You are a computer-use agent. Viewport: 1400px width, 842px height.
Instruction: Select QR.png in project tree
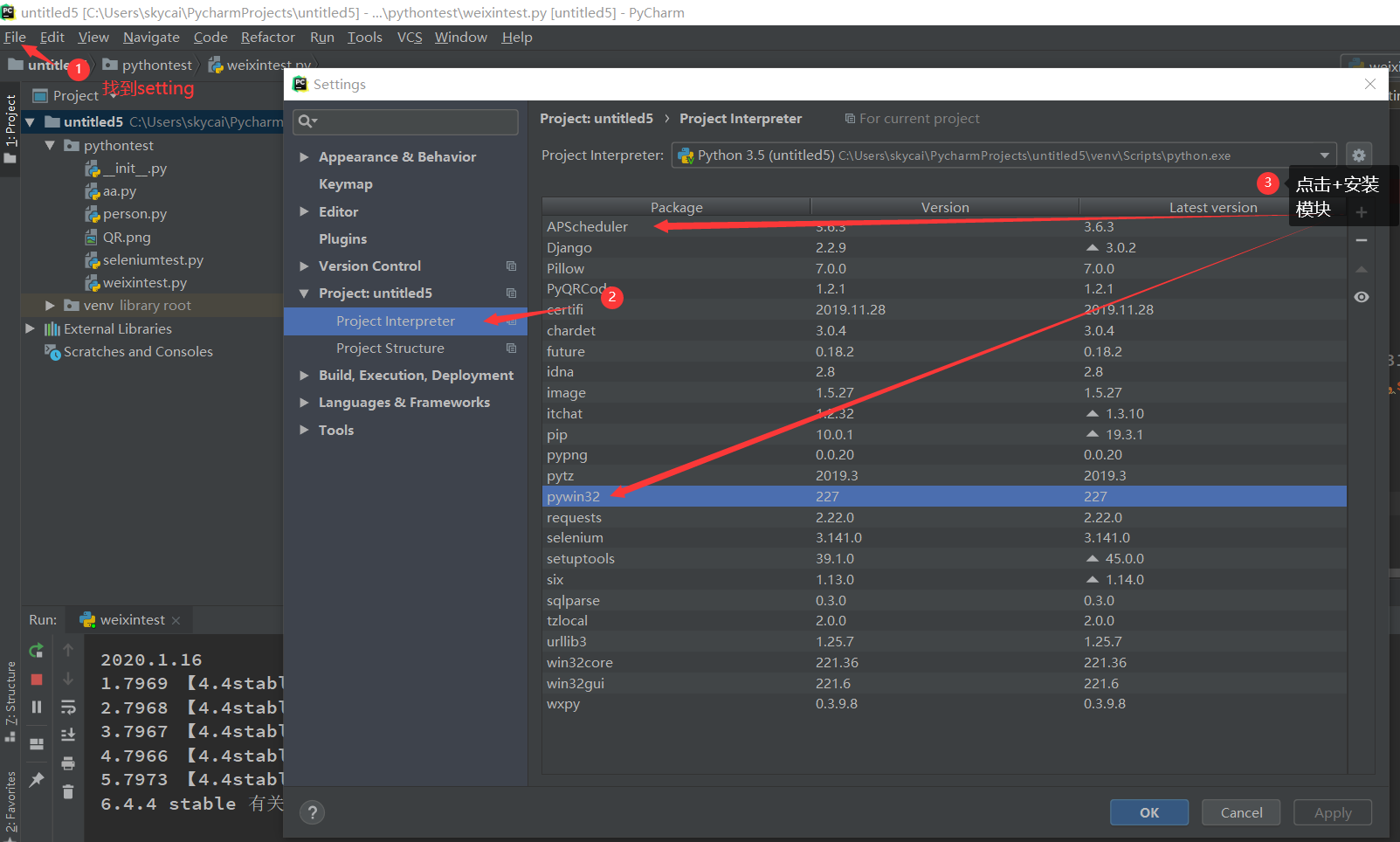(x=127, y=238)
